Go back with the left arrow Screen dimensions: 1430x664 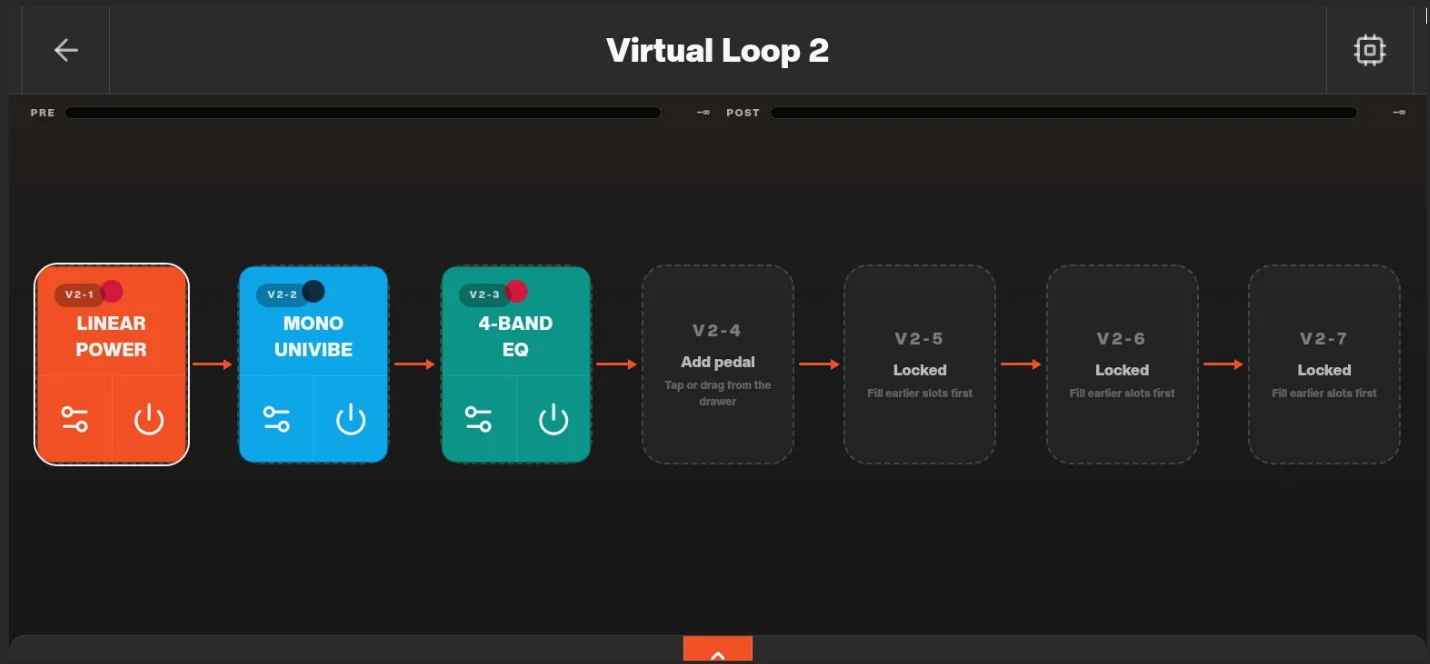[x=66, y=50]
